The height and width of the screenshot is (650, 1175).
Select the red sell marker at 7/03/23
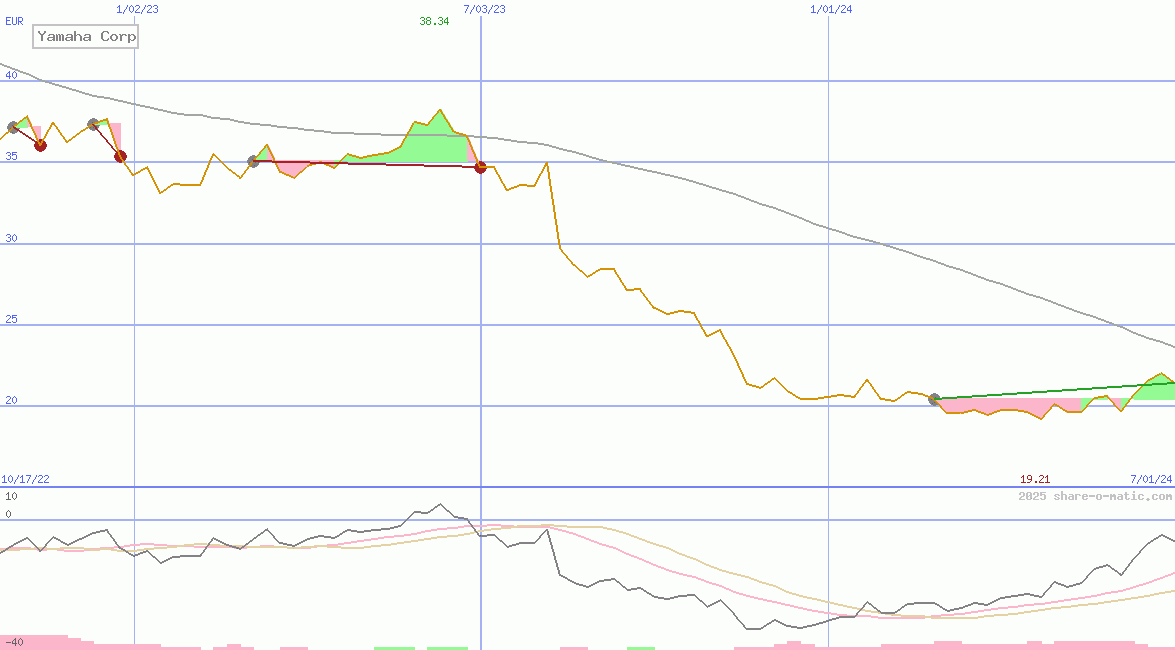click(480, 167)
